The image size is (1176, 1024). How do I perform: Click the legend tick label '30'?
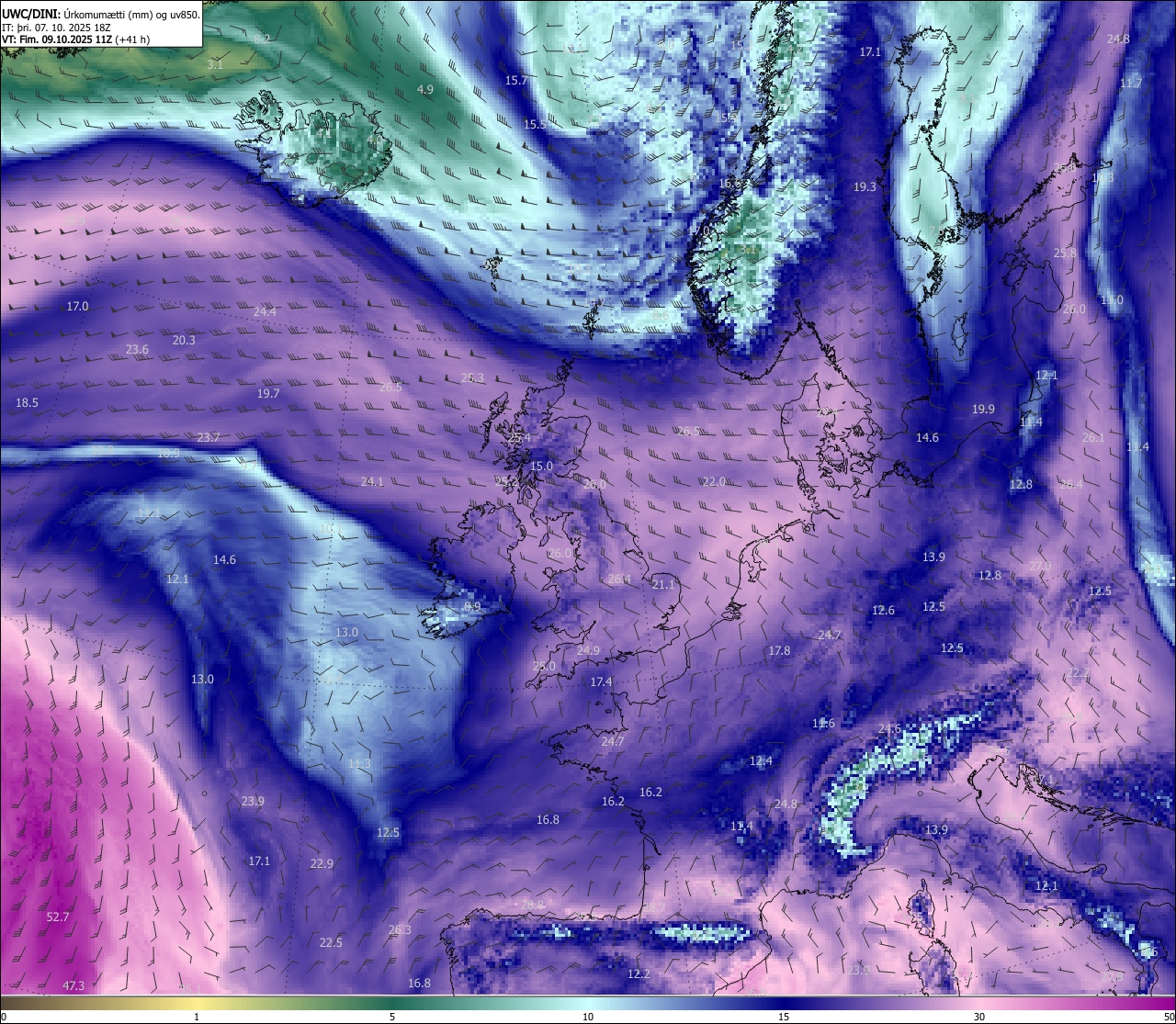(x=979, y=1017)
